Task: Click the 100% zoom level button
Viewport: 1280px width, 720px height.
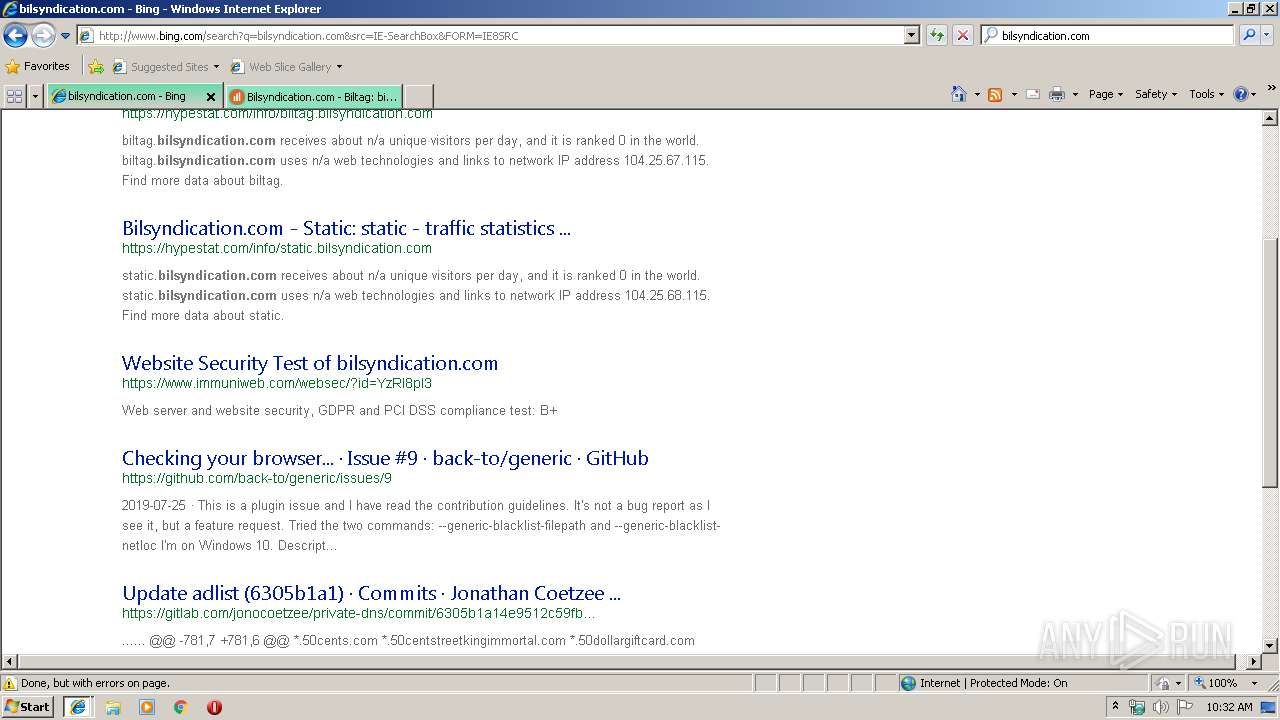Action: pos(1216,683)
